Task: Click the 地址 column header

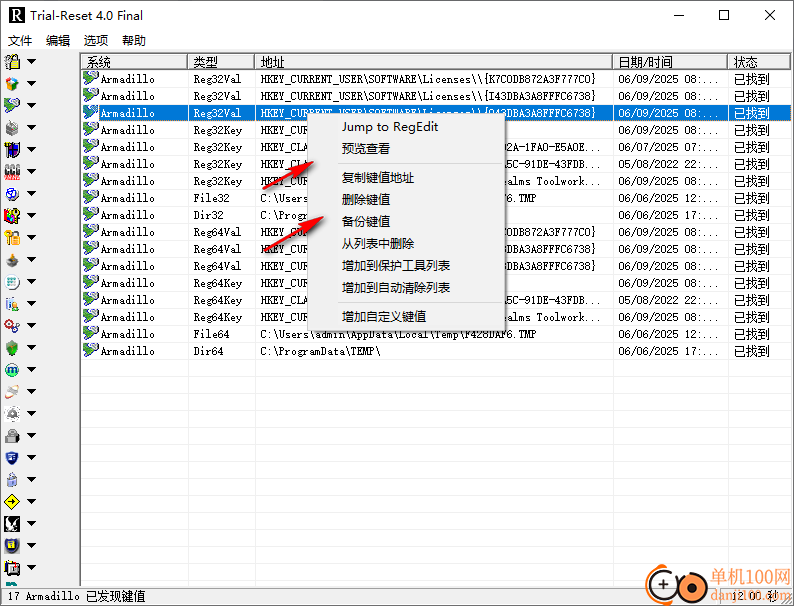Action: (x=434, y=62)
